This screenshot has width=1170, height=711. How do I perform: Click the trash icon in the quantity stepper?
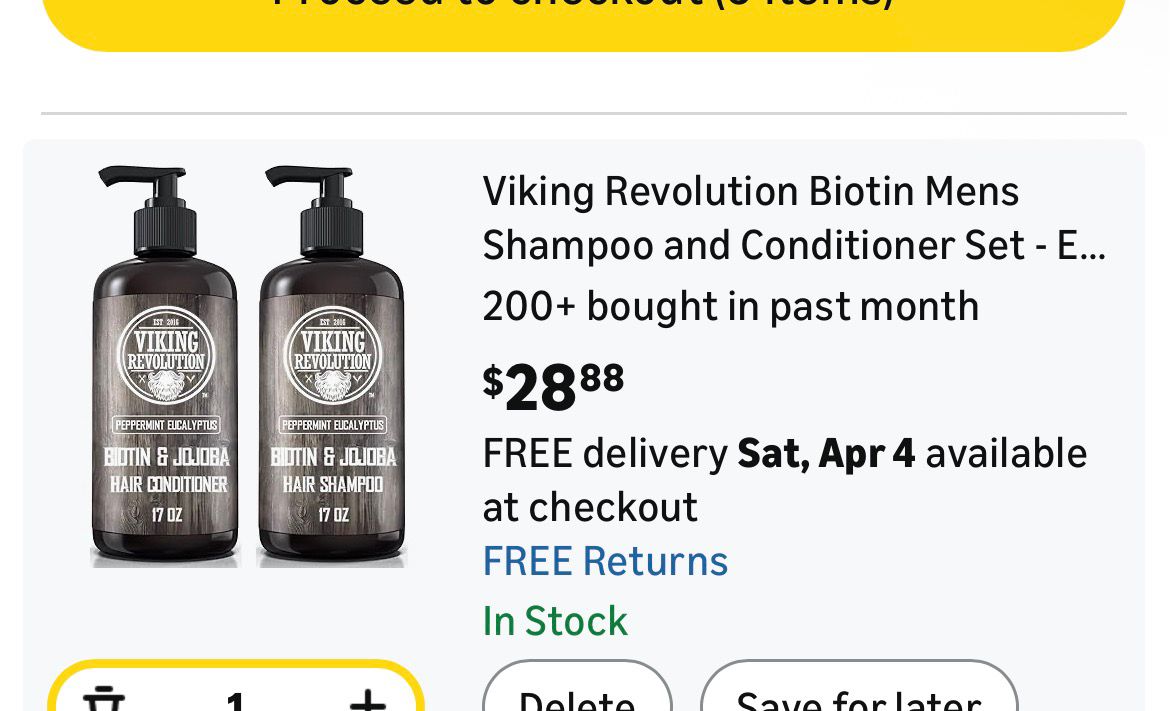[98, 700]
